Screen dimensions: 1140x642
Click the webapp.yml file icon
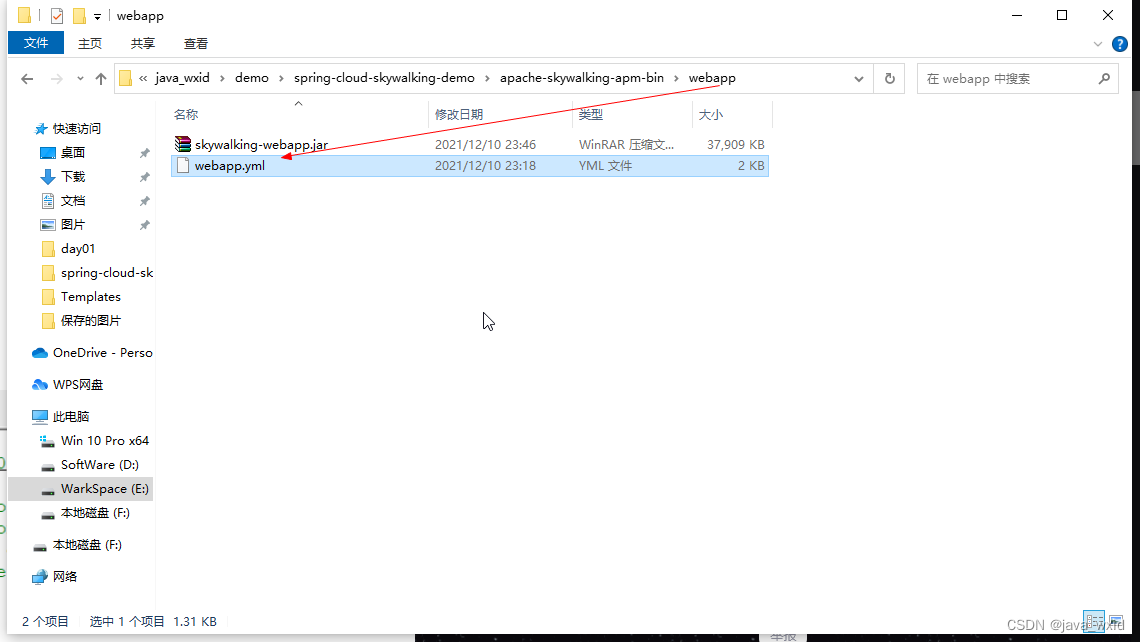(182, 166)
